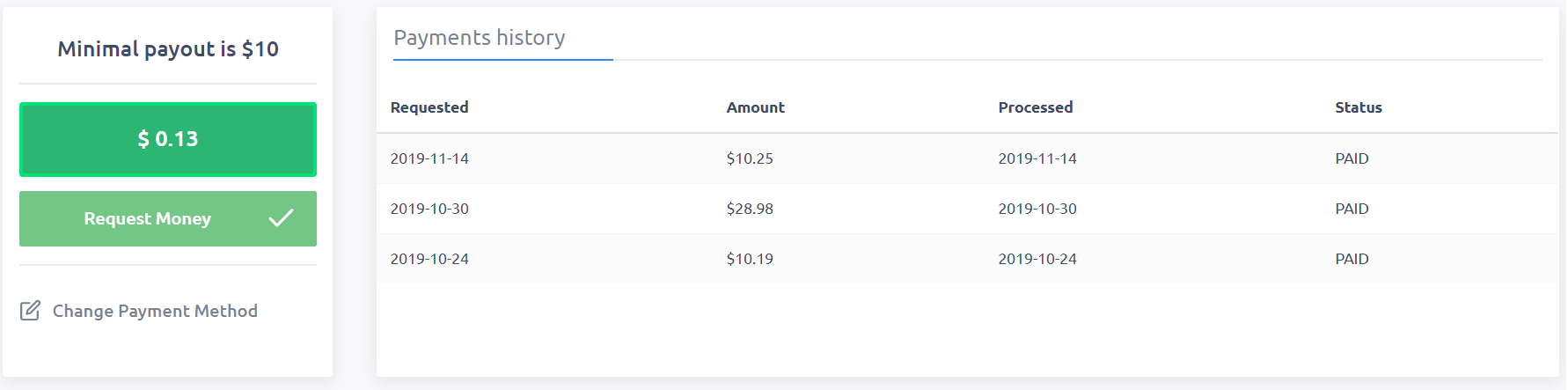Click the Status column header
The width and height of the screenshot is (1568, 390).
[x=1358, y=107]
